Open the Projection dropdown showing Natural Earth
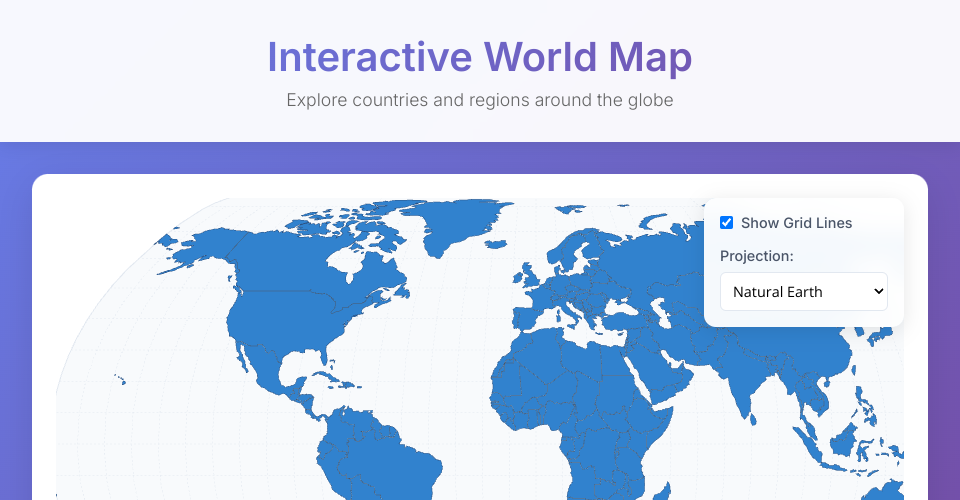Viewport: 960px width, 500px height. [x=803, y=292]
